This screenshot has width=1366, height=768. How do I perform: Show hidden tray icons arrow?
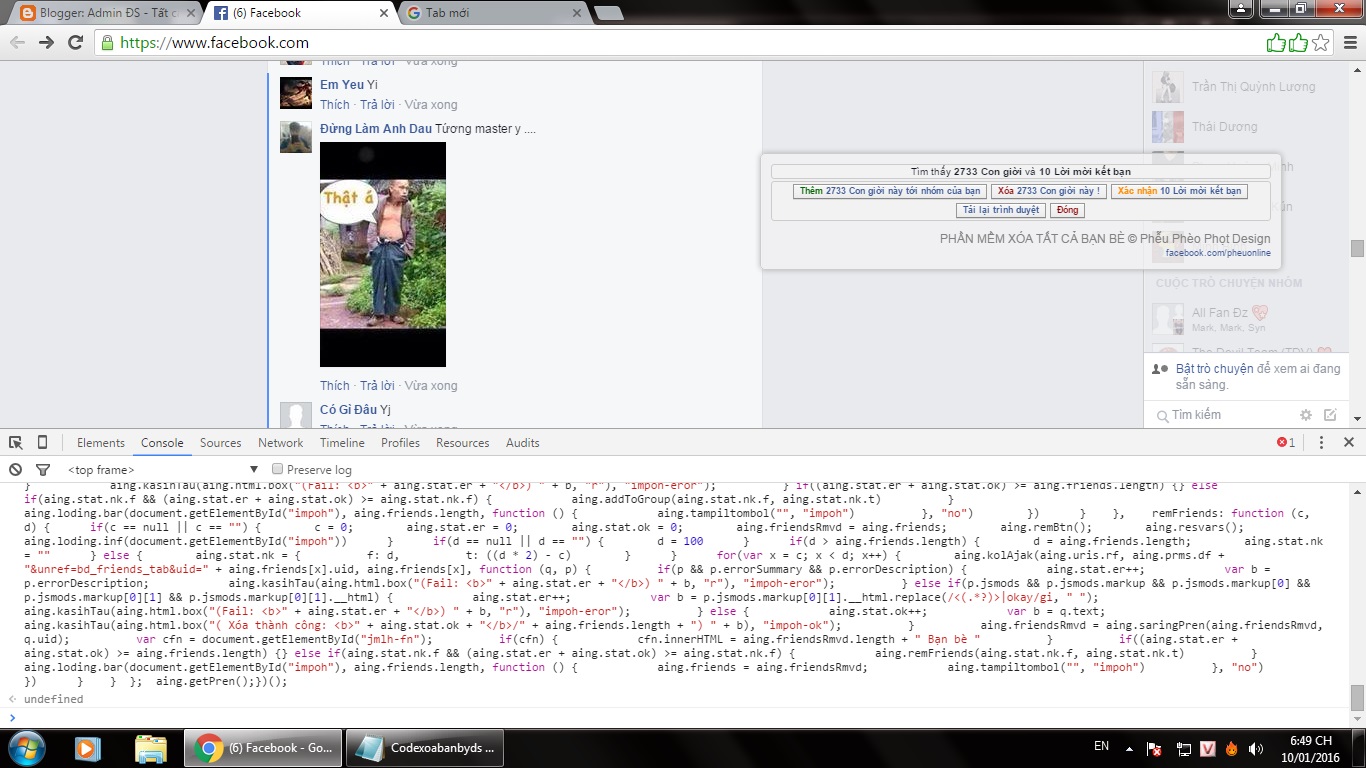click(x=1129, y=748)
